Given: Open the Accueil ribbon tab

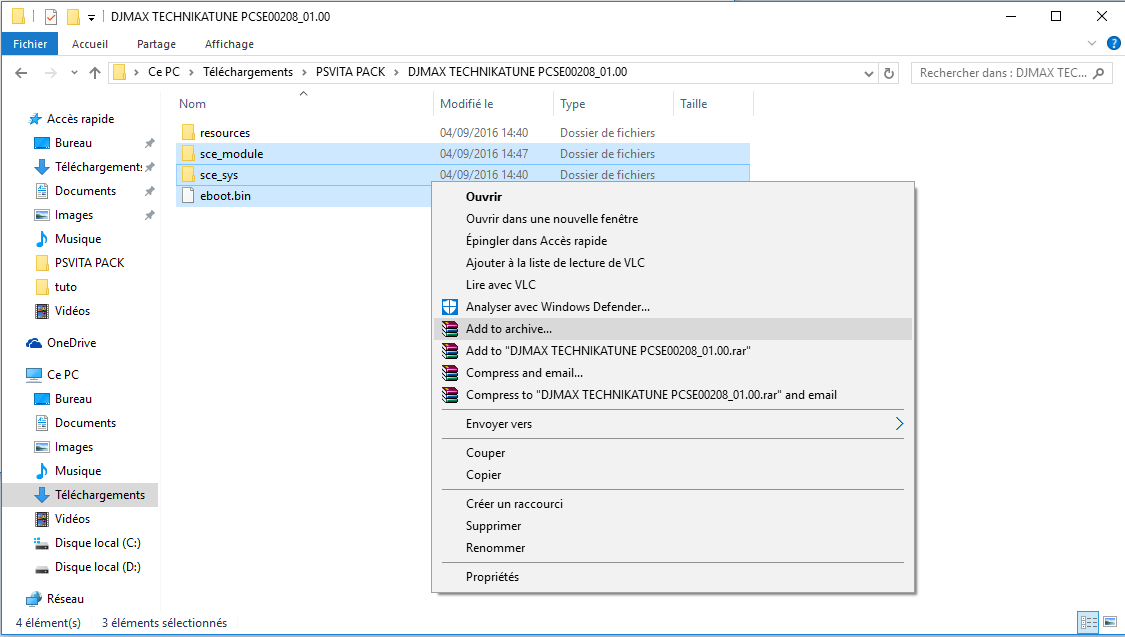Looking at the screenshot, I should pyautogui.click(x=90, y=44).
